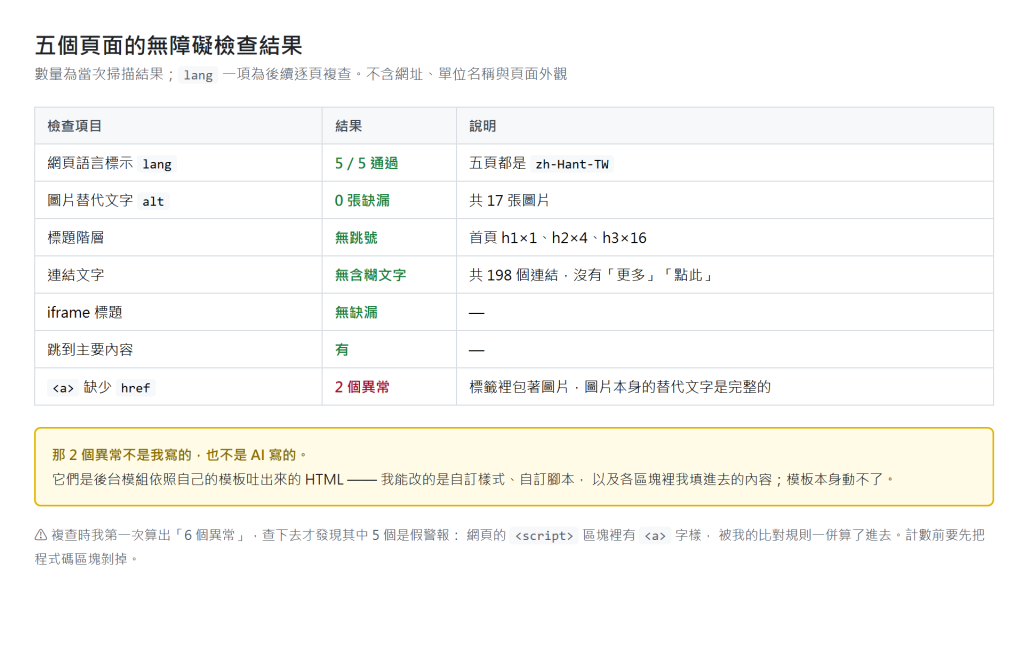The image size is (1024, 661).
Task: Select the iframe 標題 row label
Action: point(85,312)
